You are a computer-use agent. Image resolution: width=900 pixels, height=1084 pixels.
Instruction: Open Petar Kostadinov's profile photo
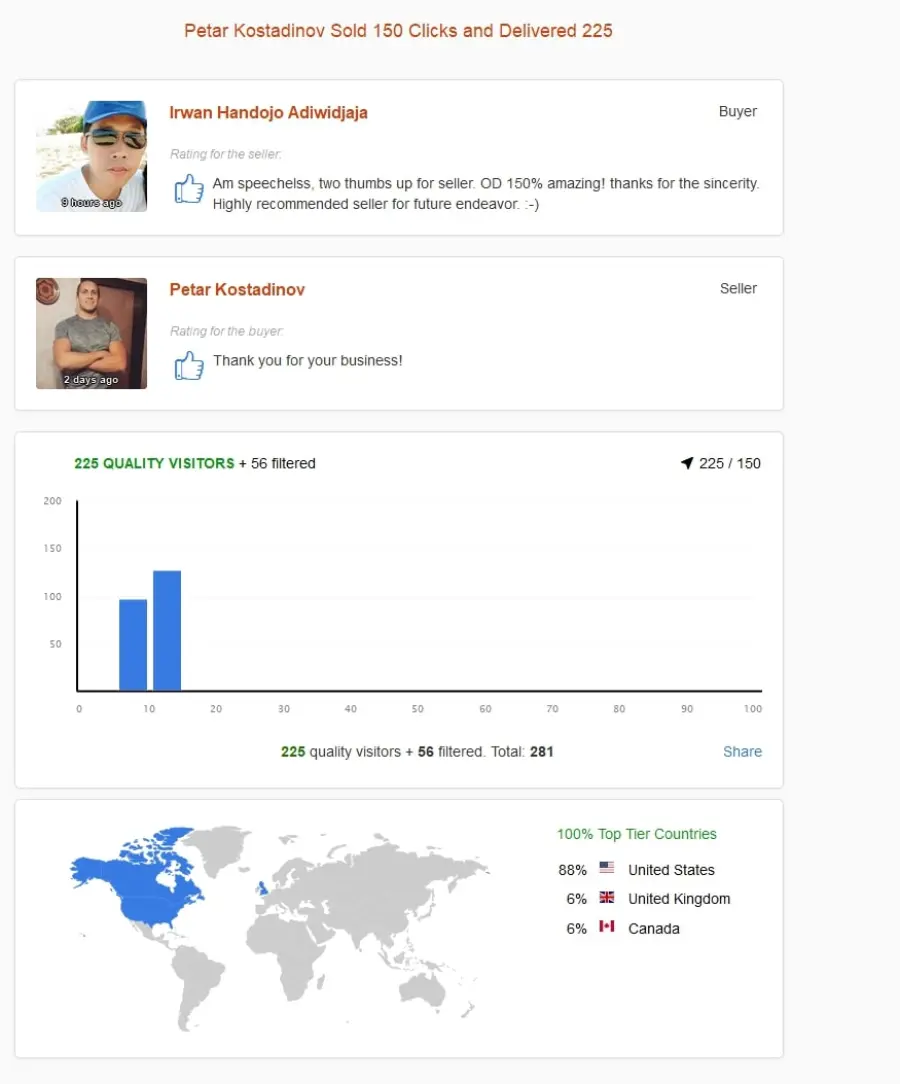pyautogui.click(x=91, y=333)
